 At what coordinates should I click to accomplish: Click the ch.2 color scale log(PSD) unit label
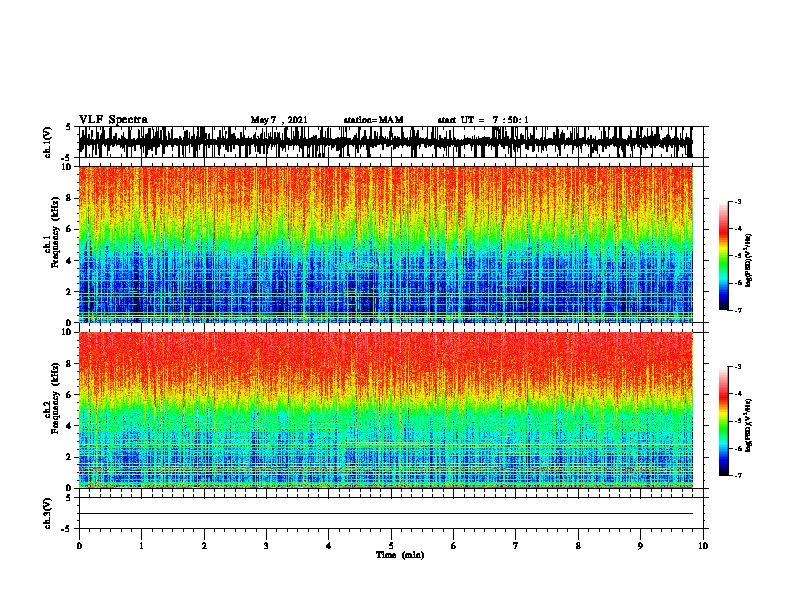pyautogui.click(x=749, y=425)
